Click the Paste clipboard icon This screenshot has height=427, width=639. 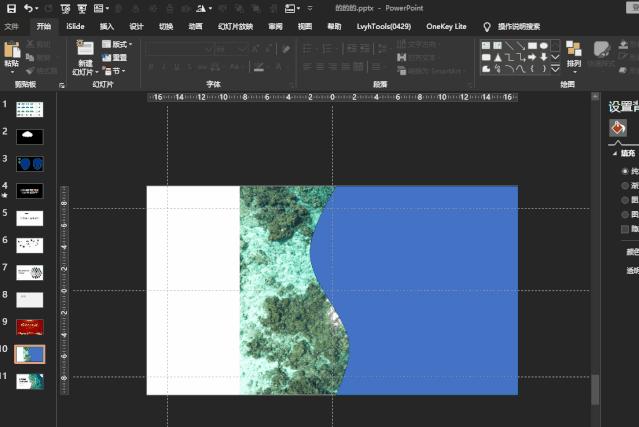point(11,52)
